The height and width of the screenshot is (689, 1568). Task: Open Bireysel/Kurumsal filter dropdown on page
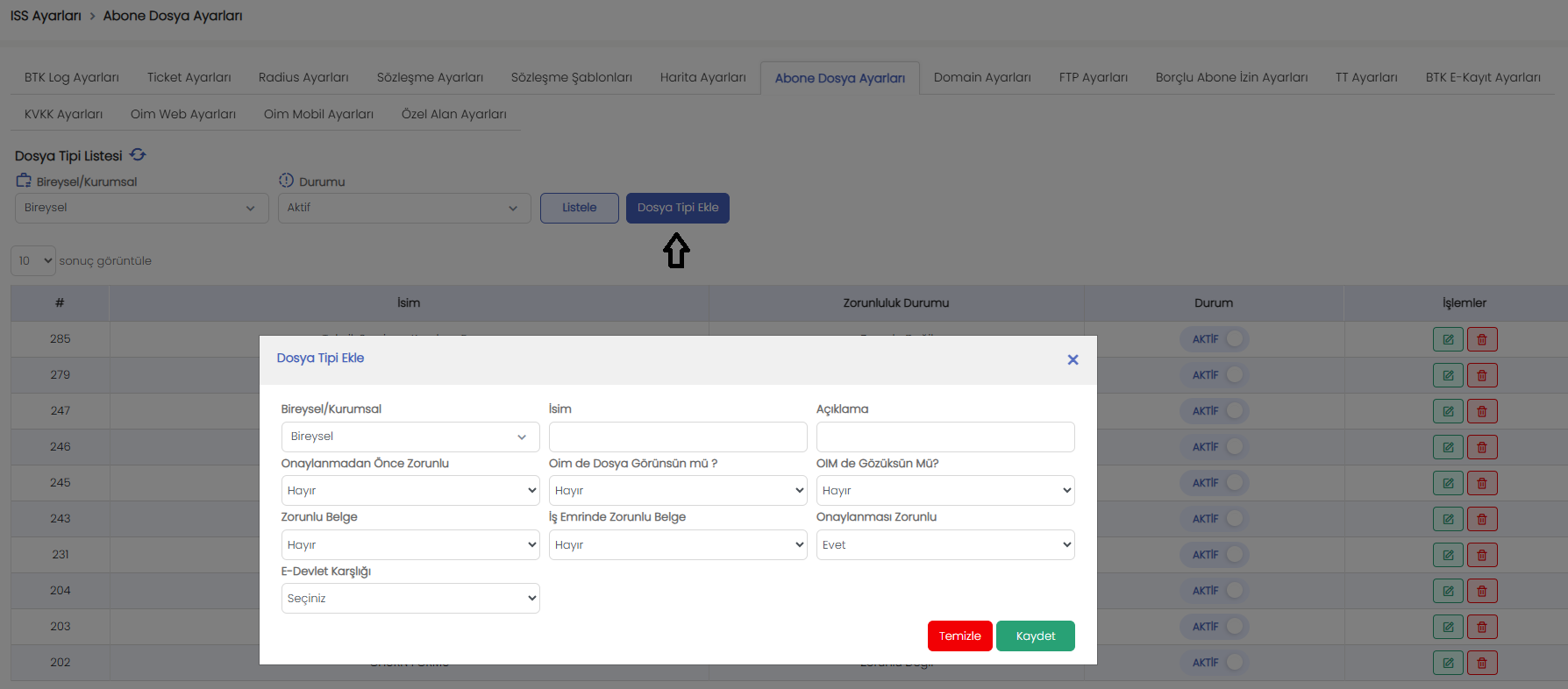(142, 208)
